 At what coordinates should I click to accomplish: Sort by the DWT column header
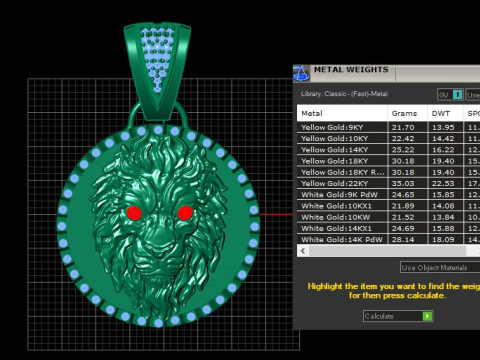coord(445,113)
